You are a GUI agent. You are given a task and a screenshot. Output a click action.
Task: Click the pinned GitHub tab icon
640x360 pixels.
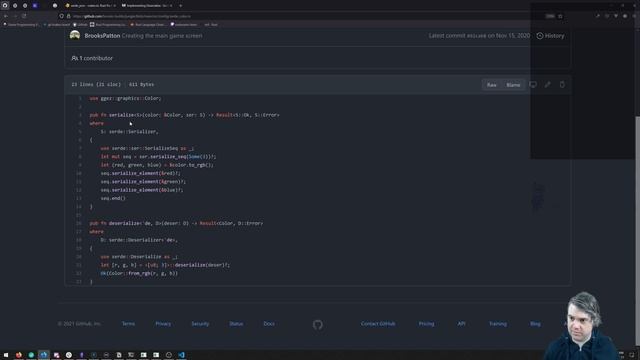pos(5,6)
